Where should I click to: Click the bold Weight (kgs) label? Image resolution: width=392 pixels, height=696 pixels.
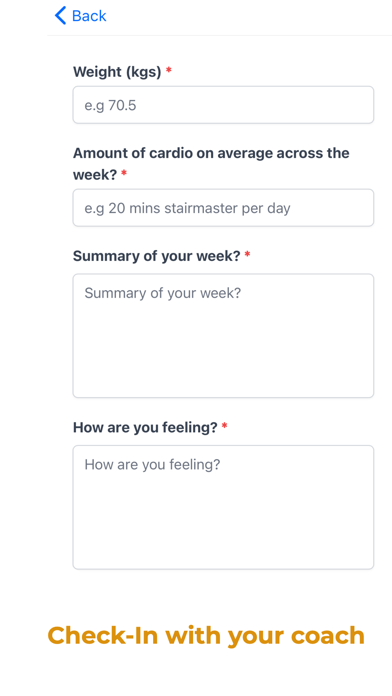click(117, 71)
